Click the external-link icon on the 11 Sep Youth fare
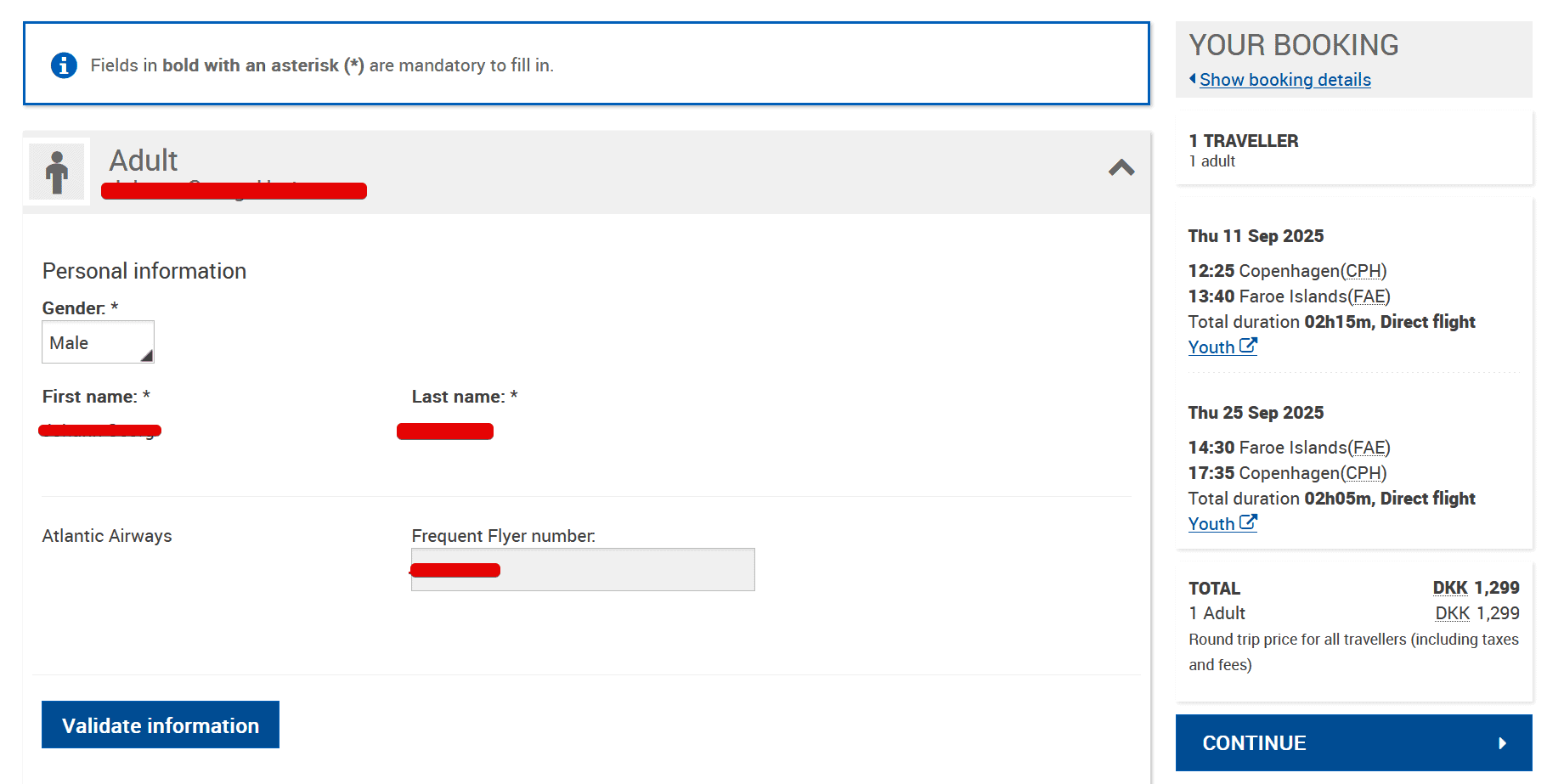 pos(1248,346)
